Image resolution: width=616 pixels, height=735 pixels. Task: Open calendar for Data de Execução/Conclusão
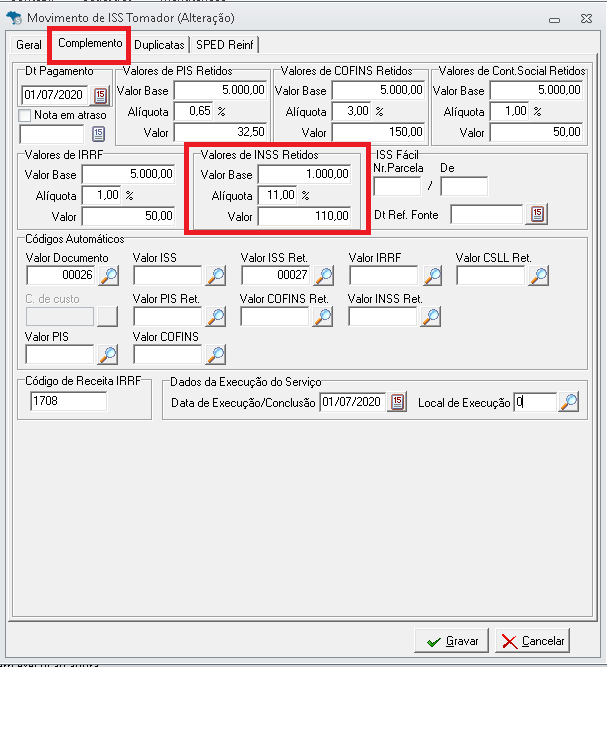[398, 402]
